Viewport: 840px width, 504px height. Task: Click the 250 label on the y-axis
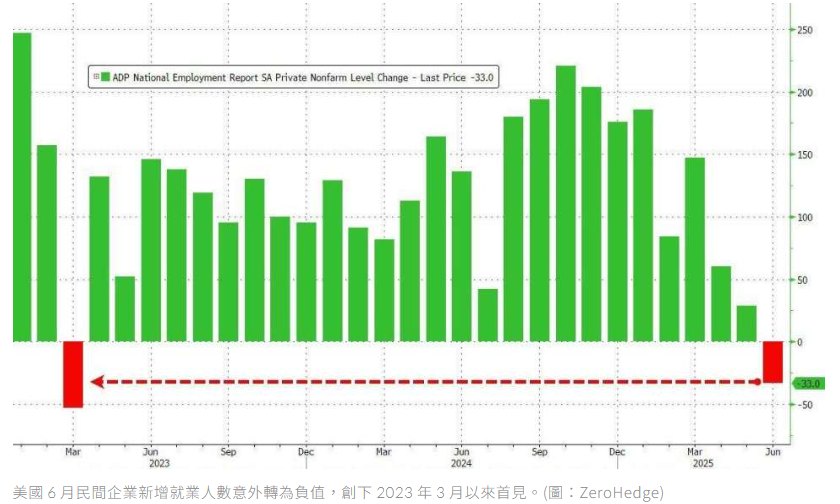(803, 30)
